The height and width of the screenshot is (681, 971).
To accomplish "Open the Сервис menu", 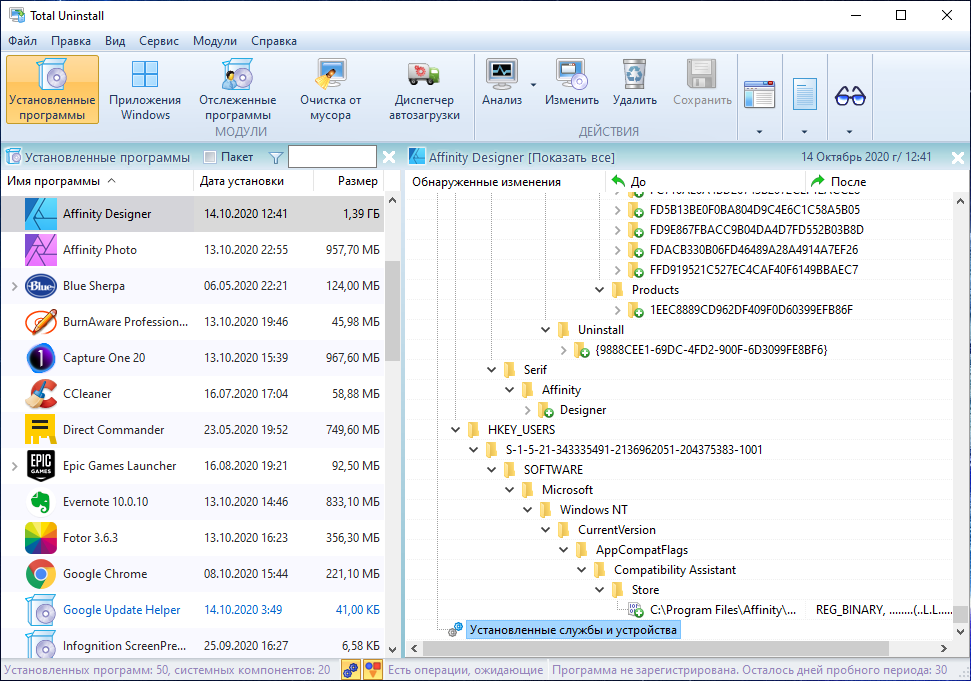I will 159,41.
